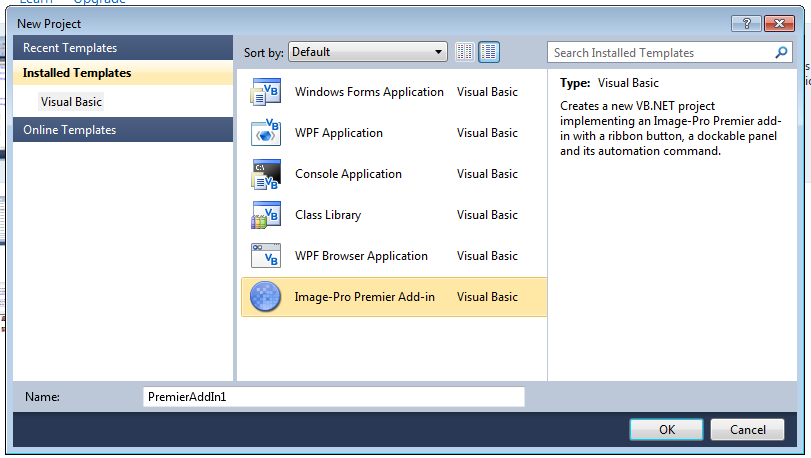Click the project Name input field
The height and width of the screenshot is (458, 811).
334,396
